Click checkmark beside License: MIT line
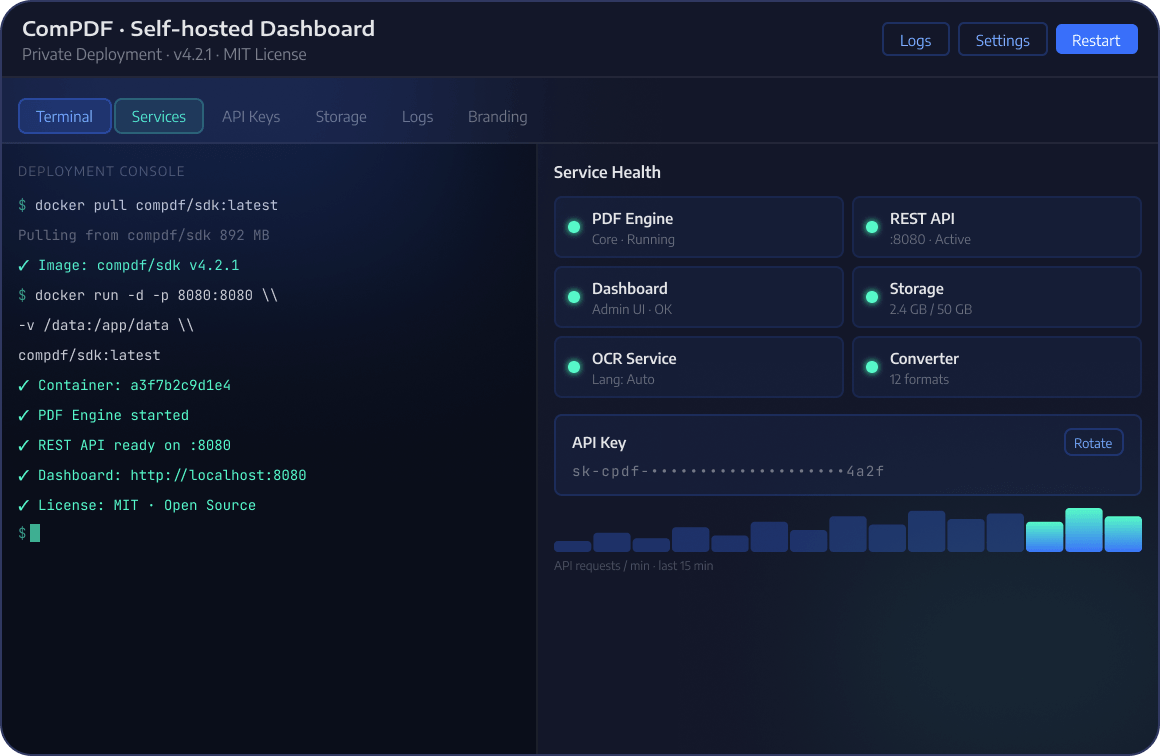The height and width of the screenshot is (756, 1160). (24, 504)
